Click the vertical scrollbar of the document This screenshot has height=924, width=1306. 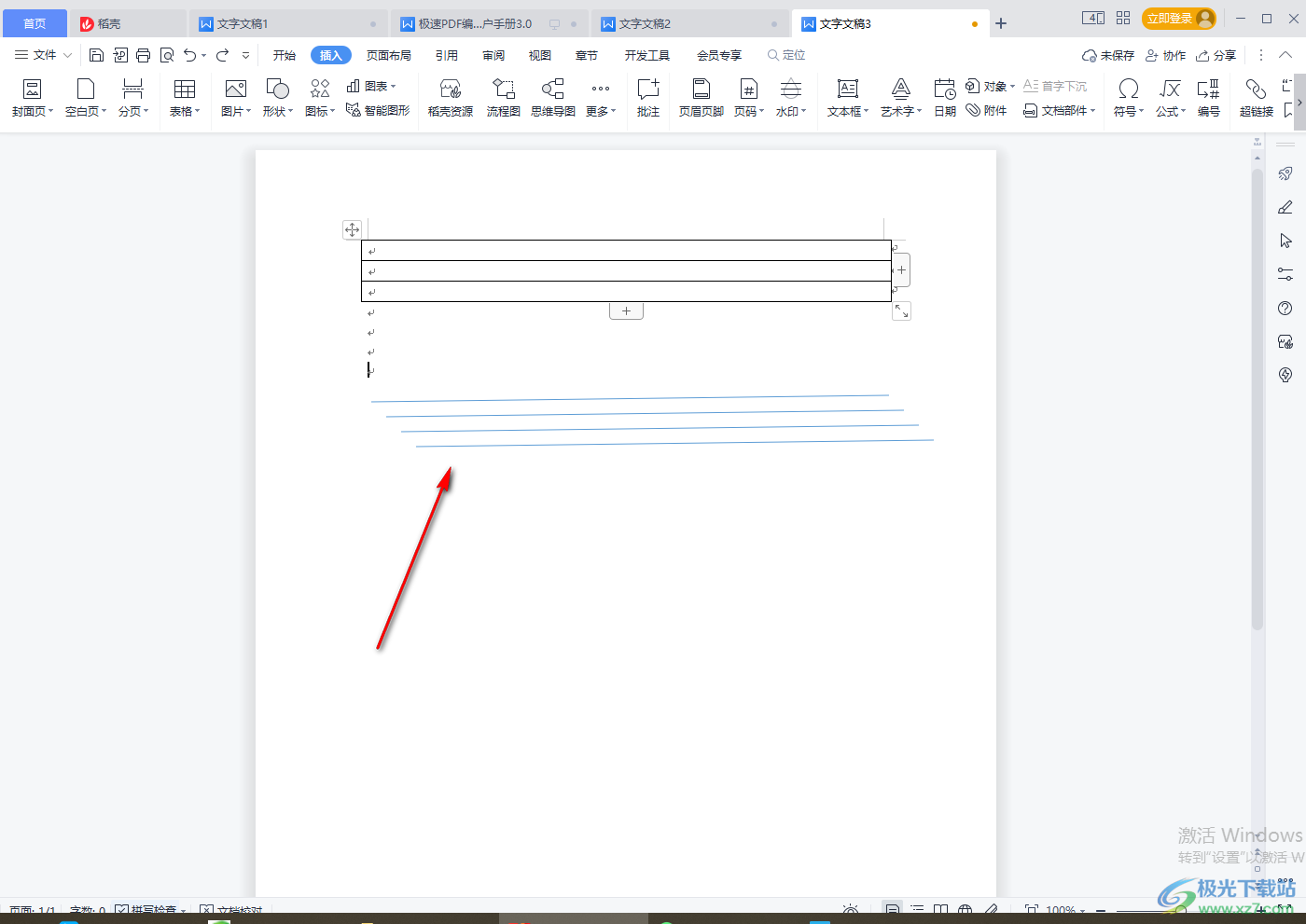point(1257,399)
